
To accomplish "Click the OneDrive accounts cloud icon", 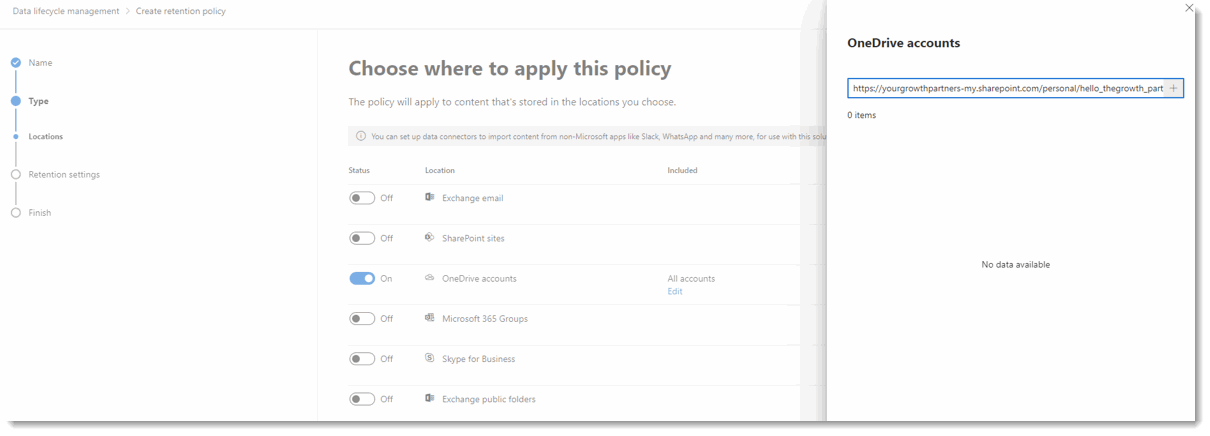I will click(430, 278).
